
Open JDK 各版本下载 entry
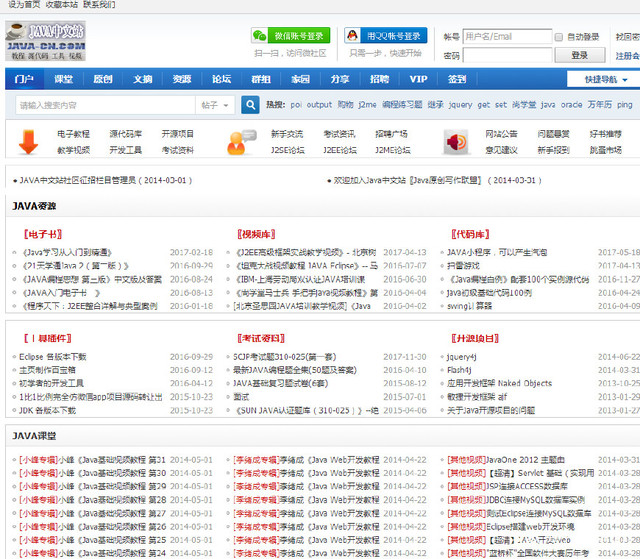tap(47, 410)
